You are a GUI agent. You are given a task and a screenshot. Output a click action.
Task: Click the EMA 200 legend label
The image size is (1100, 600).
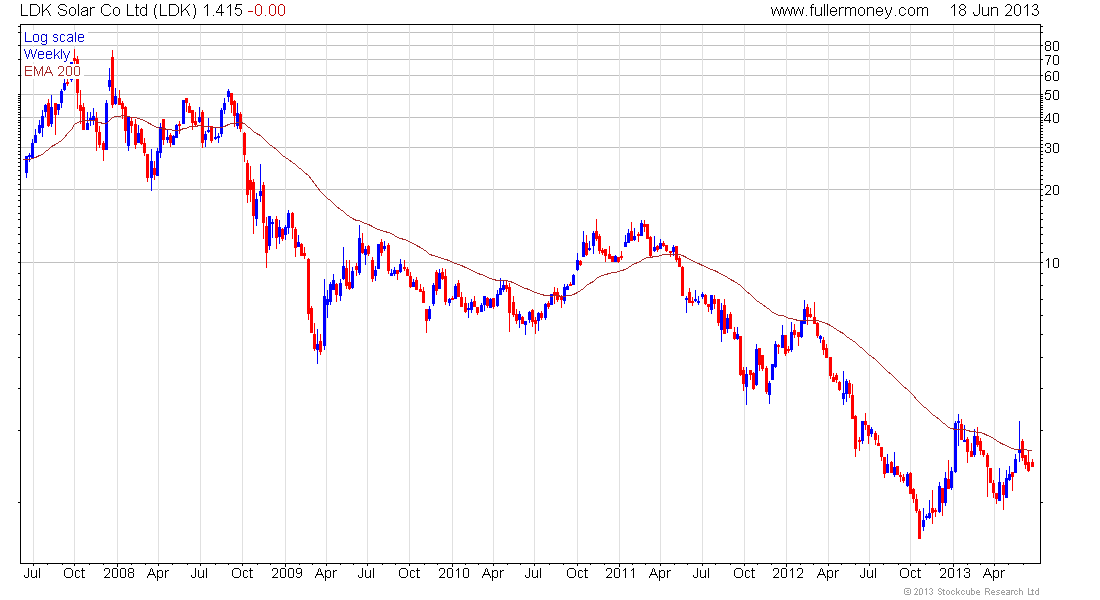(x=53, y=71)
